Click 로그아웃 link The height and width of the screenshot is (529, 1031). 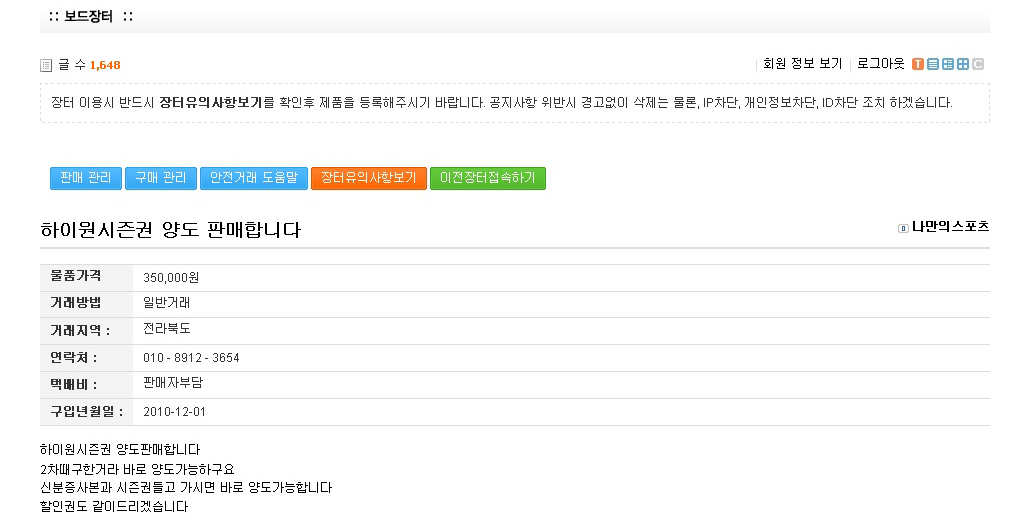pyautogui.click(x=880, y=64)
